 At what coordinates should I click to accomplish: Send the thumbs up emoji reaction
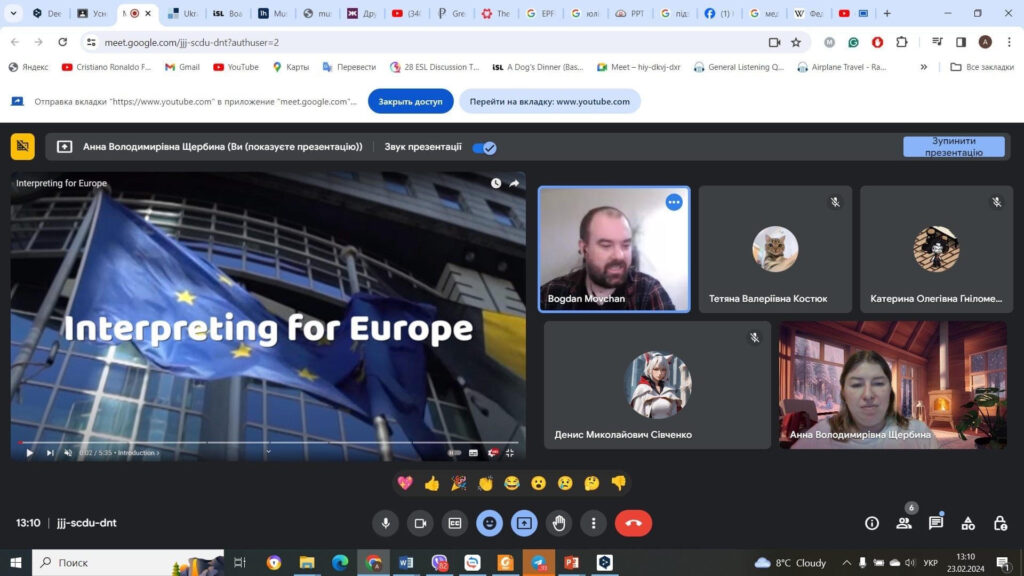[x=432, y=483]
